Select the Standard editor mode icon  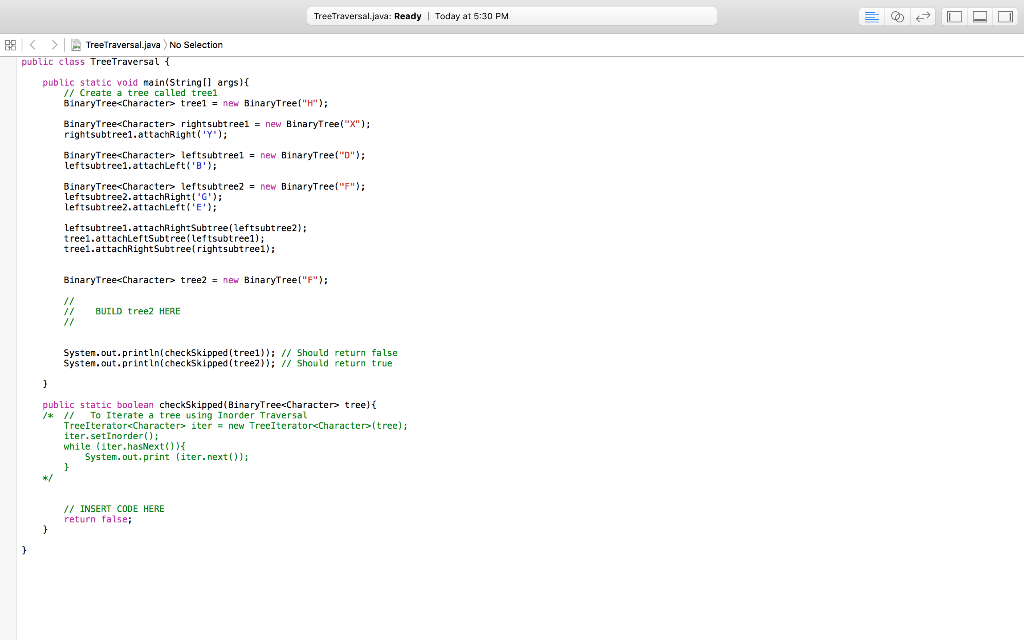pyautogui.click(x=872, y=16)
